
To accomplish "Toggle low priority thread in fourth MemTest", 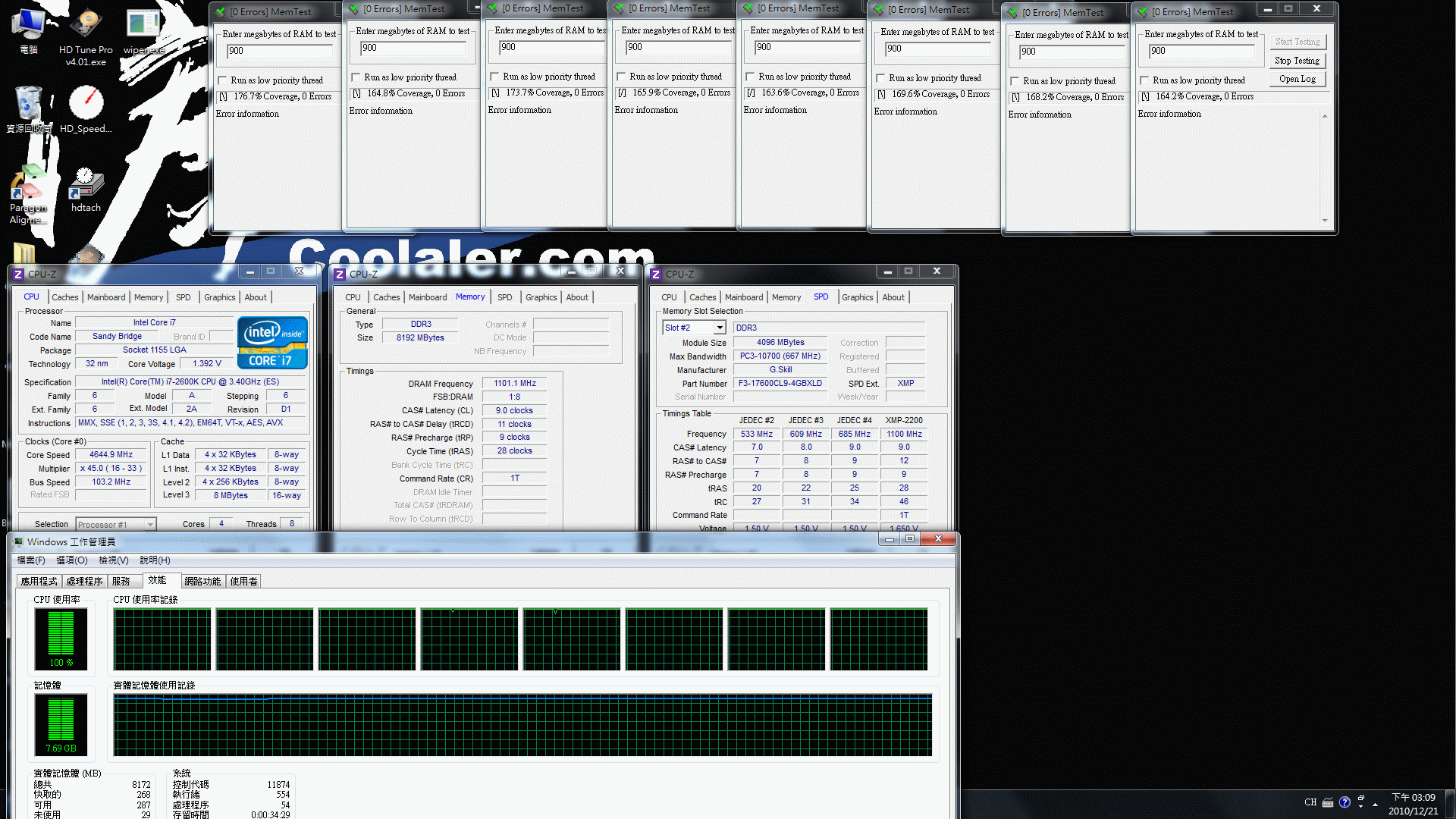I will [x=621, y=77].
